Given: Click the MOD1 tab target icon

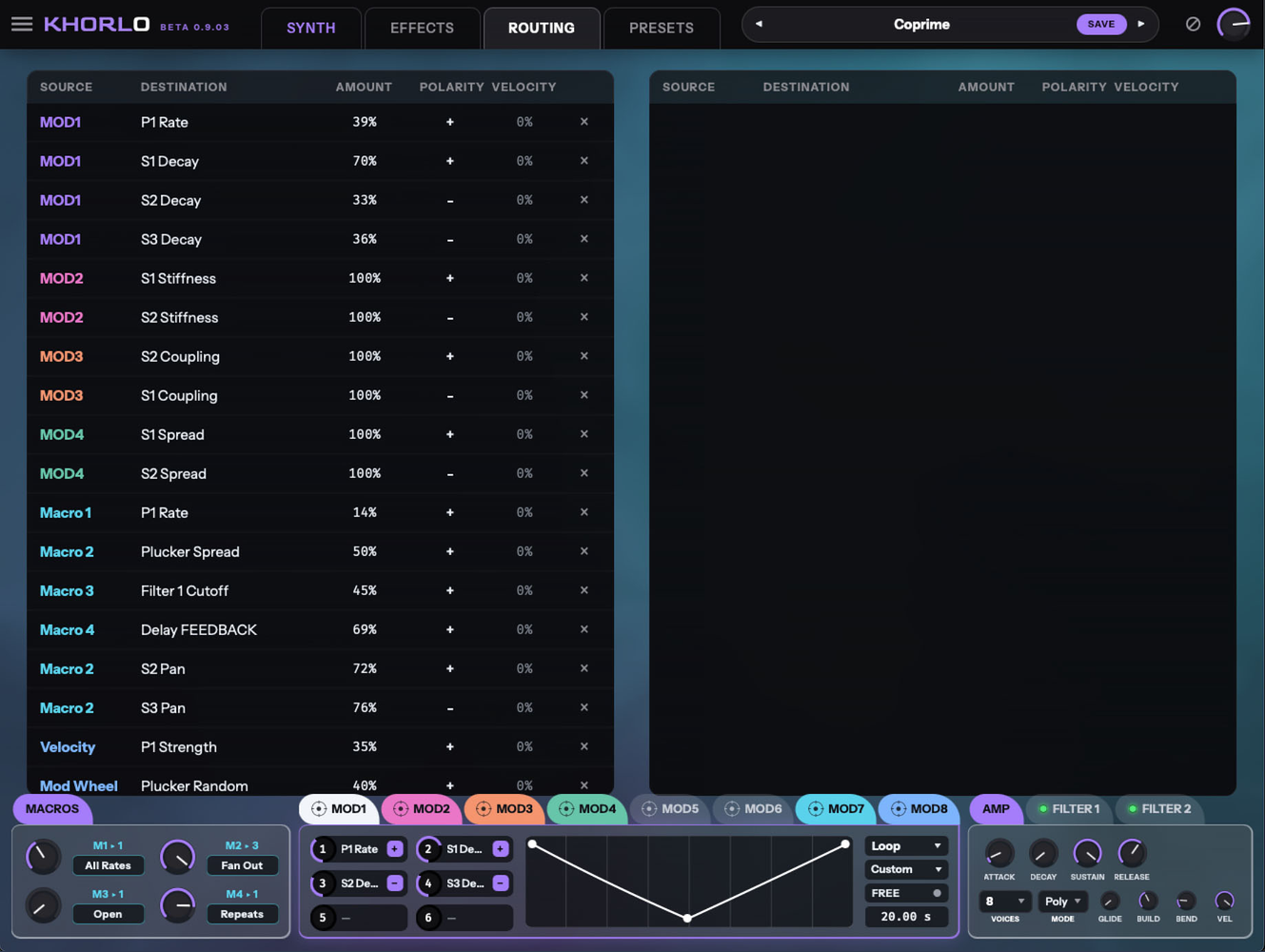Looking at the screenshot, I should pos(319,809).
